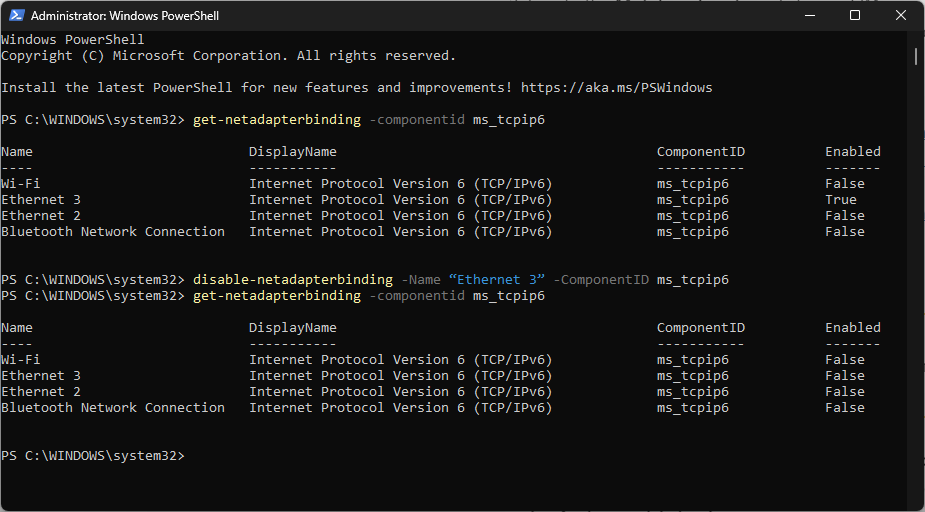Click the '-ComponentID' parameter in the disable command
This screenshot has height=512, width=925.
[601, 280]
